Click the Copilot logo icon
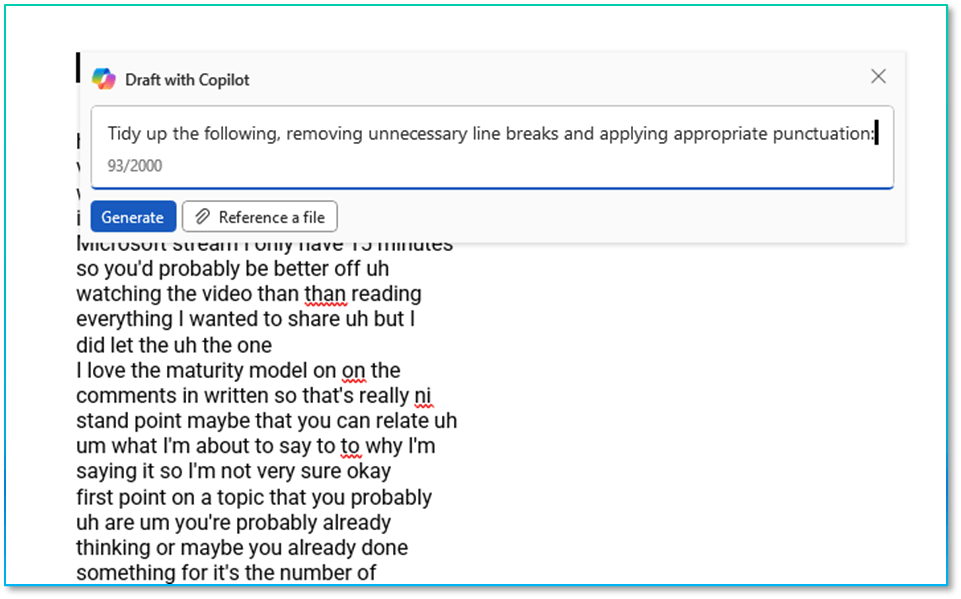The image size is (961, 599). click(x=104, y=79)
